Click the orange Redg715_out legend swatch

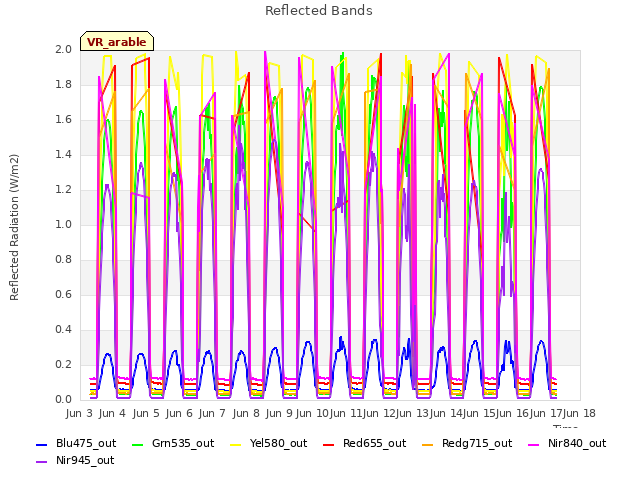427,444
